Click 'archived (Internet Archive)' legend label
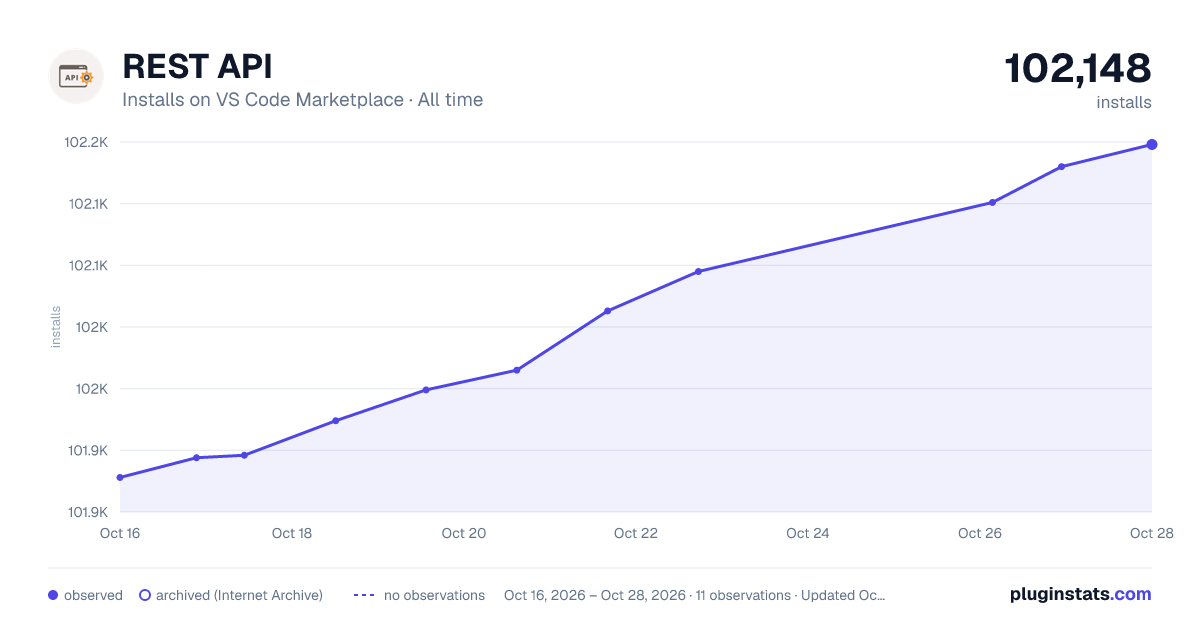1200x630 pixels. [239, 595]
